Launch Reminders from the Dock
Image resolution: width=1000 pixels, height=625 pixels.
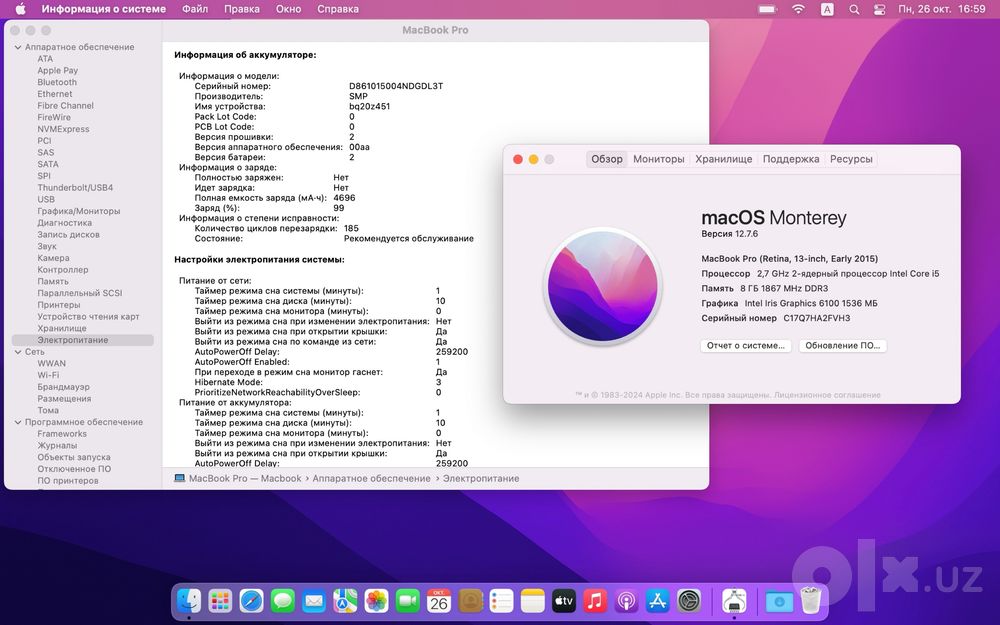click(501, 601)
